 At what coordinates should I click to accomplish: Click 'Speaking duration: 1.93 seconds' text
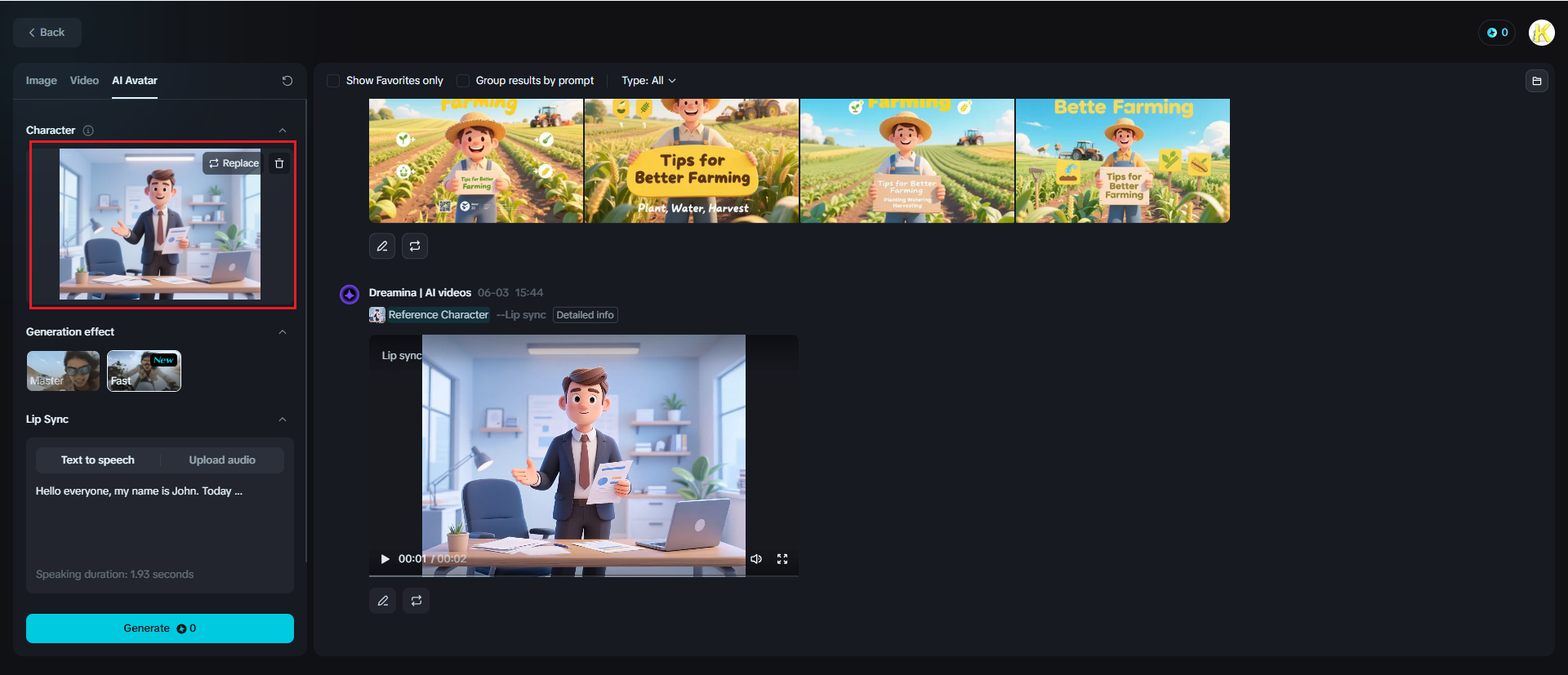tap(114, 575)
